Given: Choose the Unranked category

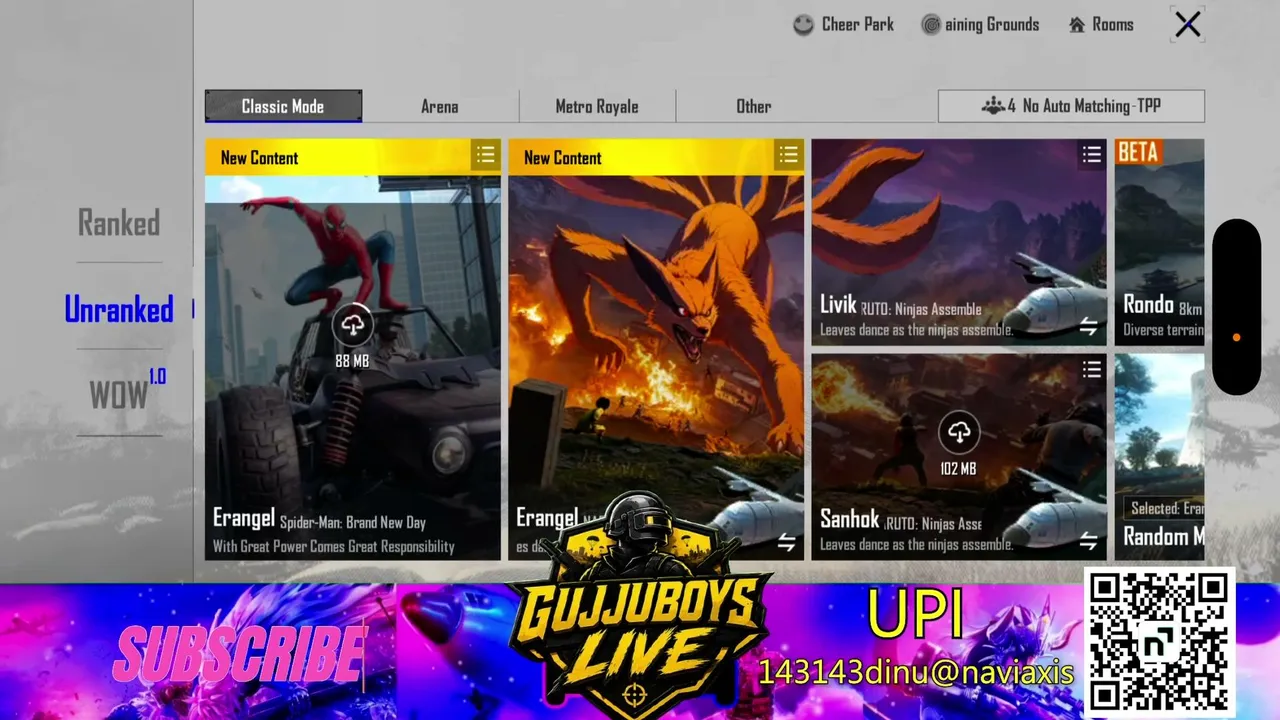Looking at the screenshot, I should [x=119, y=309].
